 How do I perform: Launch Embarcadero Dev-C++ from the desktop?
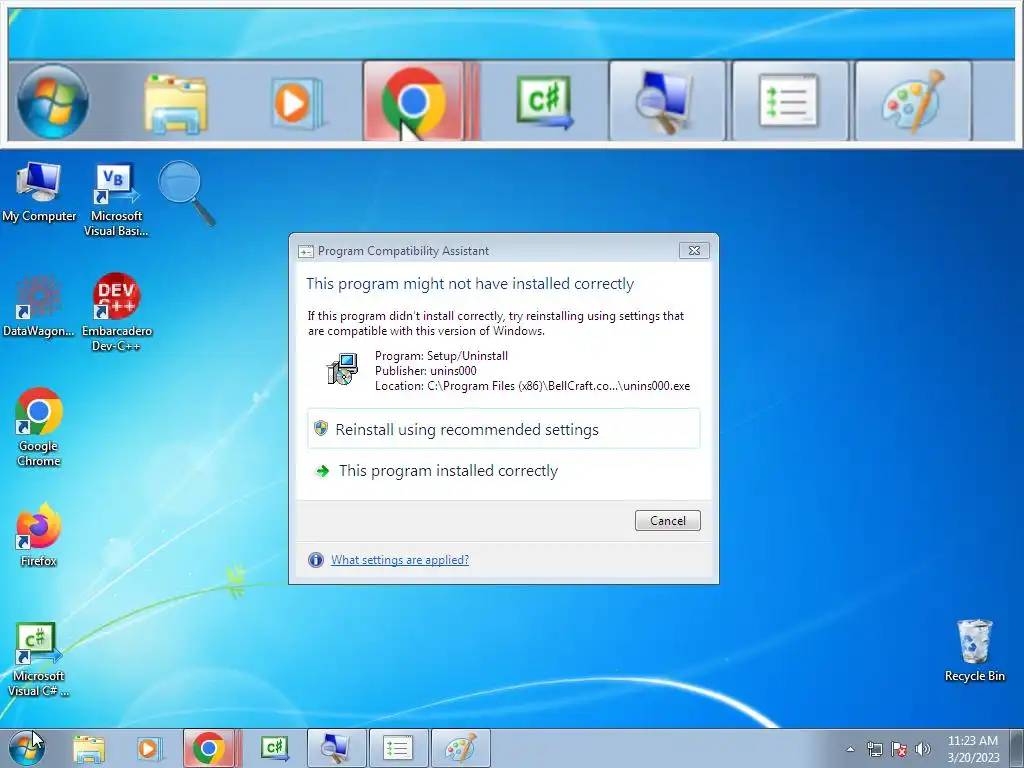pos(116,313)
